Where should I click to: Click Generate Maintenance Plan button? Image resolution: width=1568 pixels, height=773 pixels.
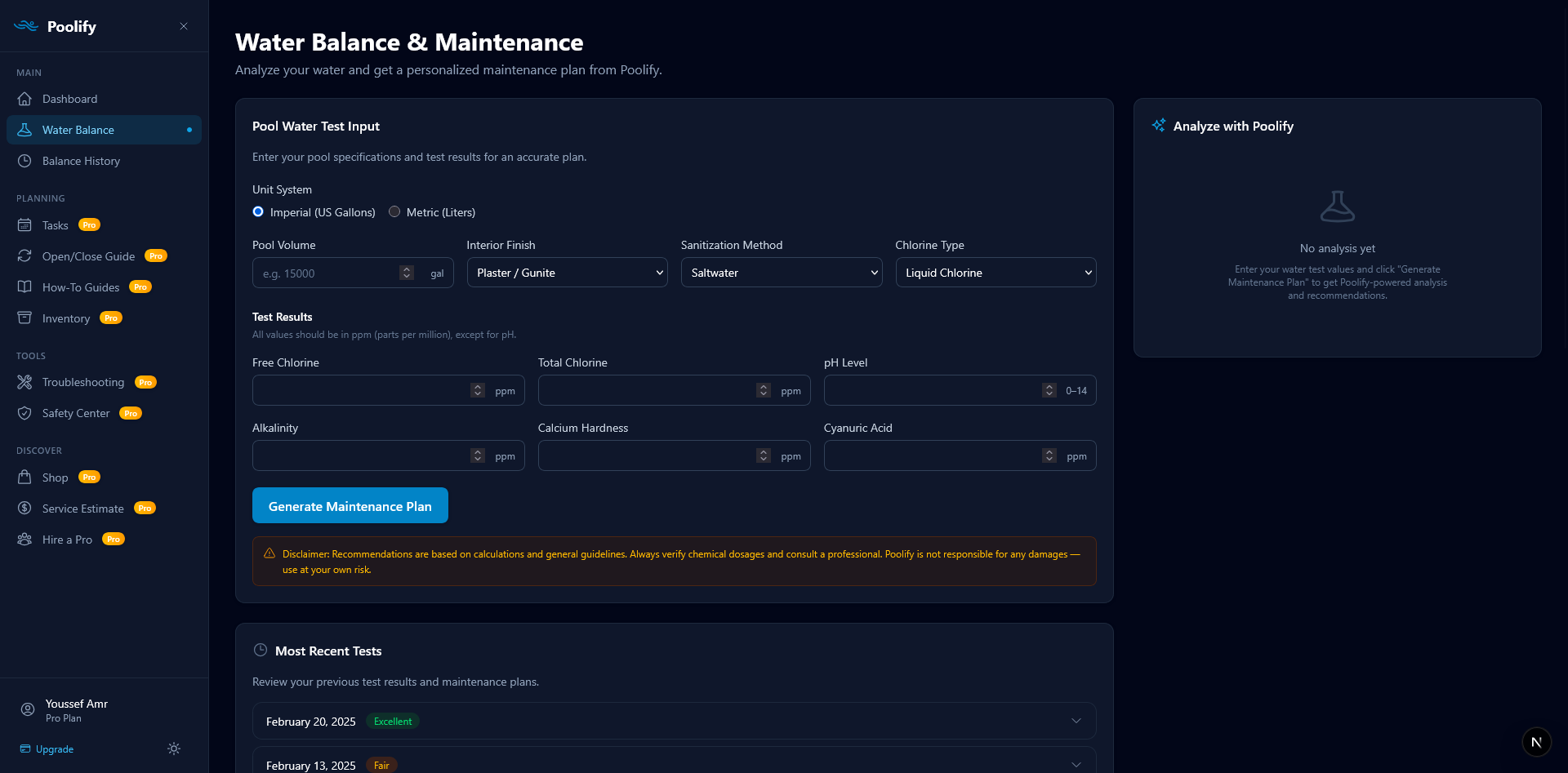point(350,505)
